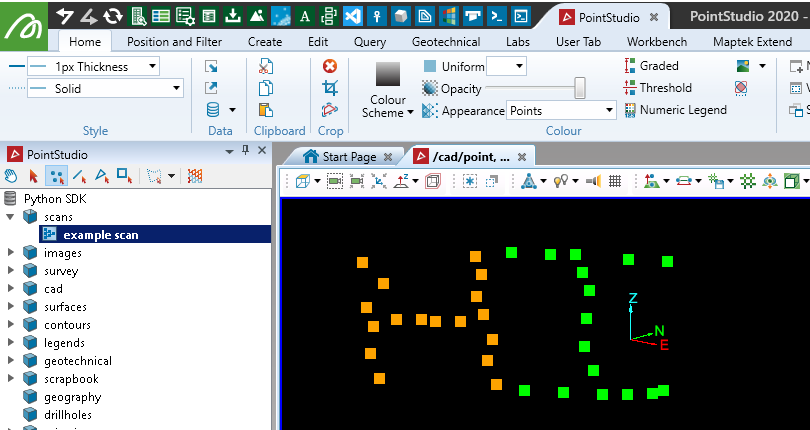Click the red nested cubes icon in viewer toolbar
Image resolution: width=810 pixels, height=430 pixels.
[432, 181]
